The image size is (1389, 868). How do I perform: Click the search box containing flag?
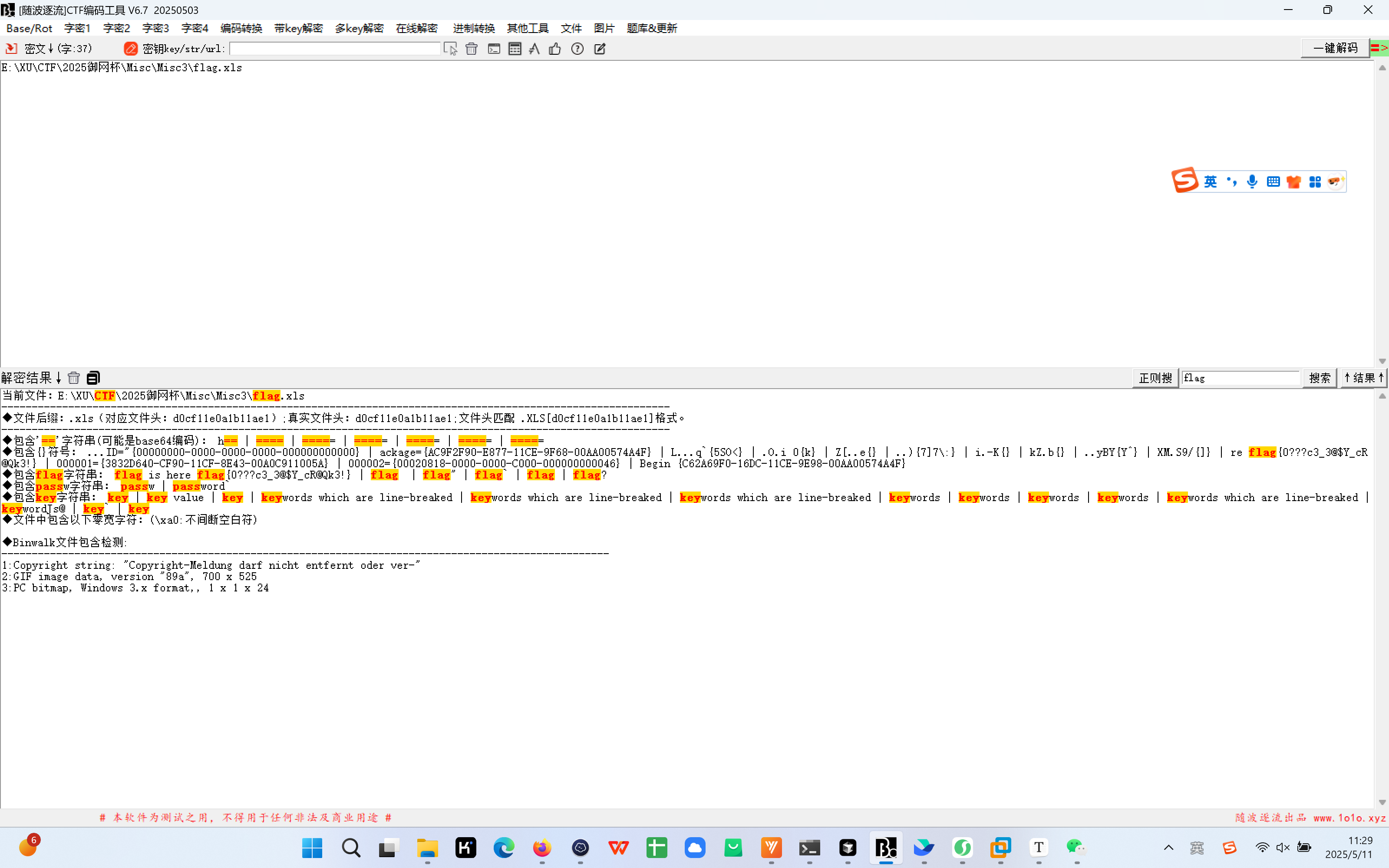pyautogui.click(x=1241, y=378)
